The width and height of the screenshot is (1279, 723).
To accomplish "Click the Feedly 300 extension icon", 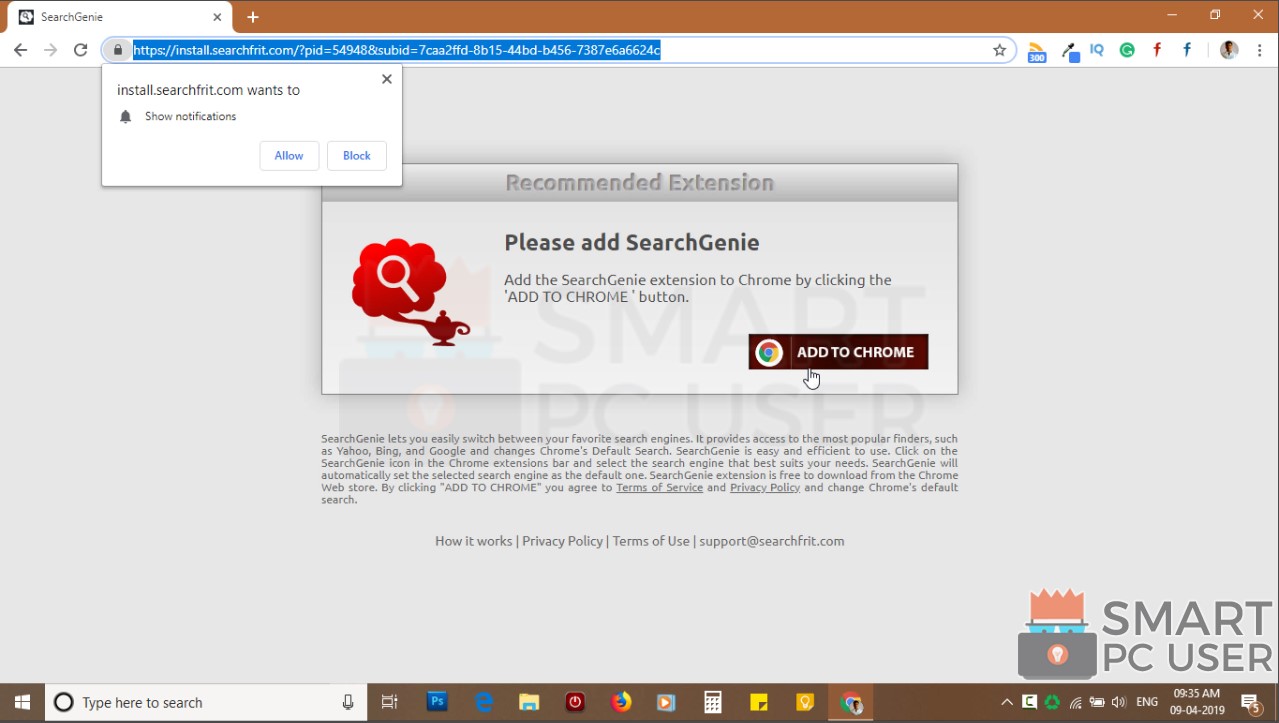I will [1037, 49].
